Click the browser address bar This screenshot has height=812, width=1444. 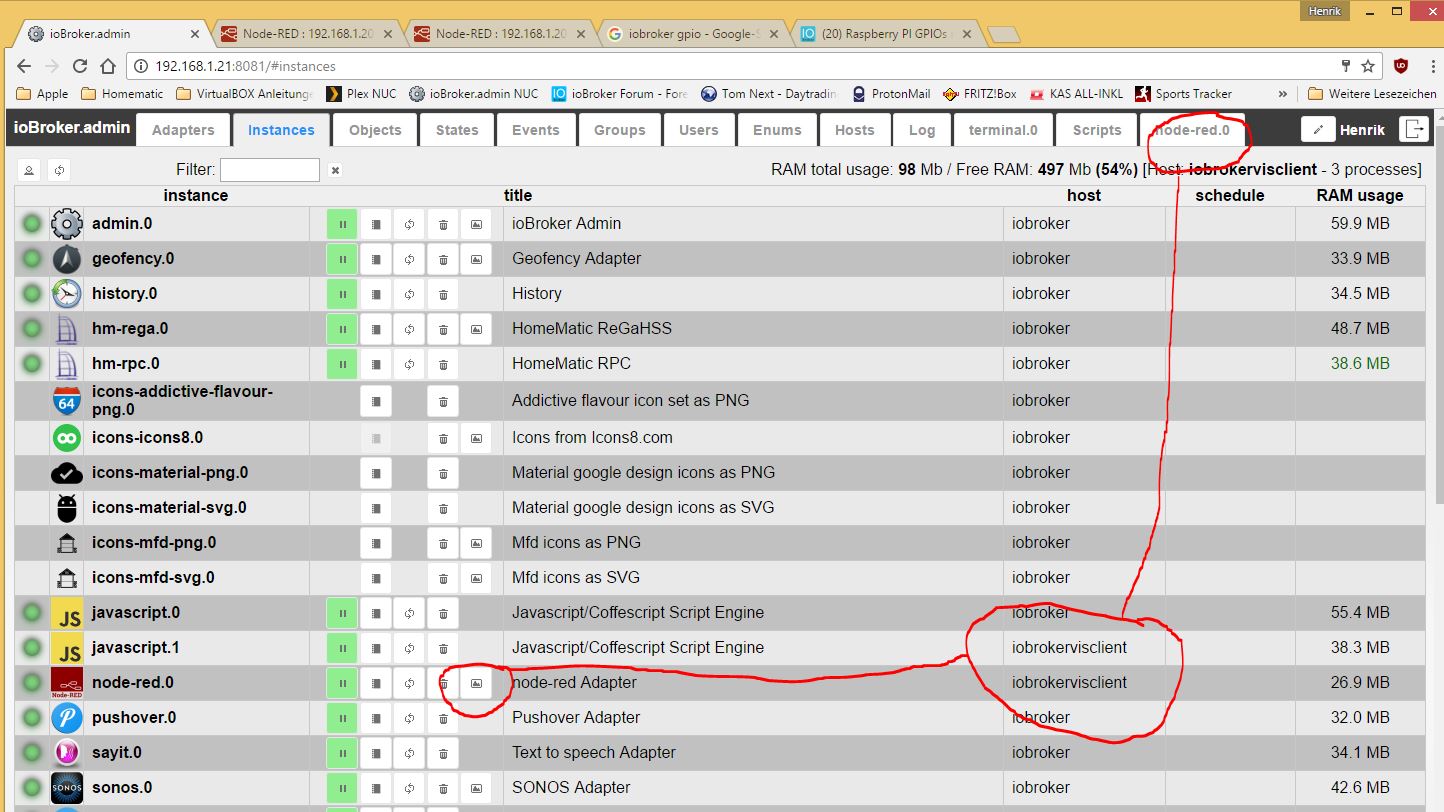click(x=740, y=66)
